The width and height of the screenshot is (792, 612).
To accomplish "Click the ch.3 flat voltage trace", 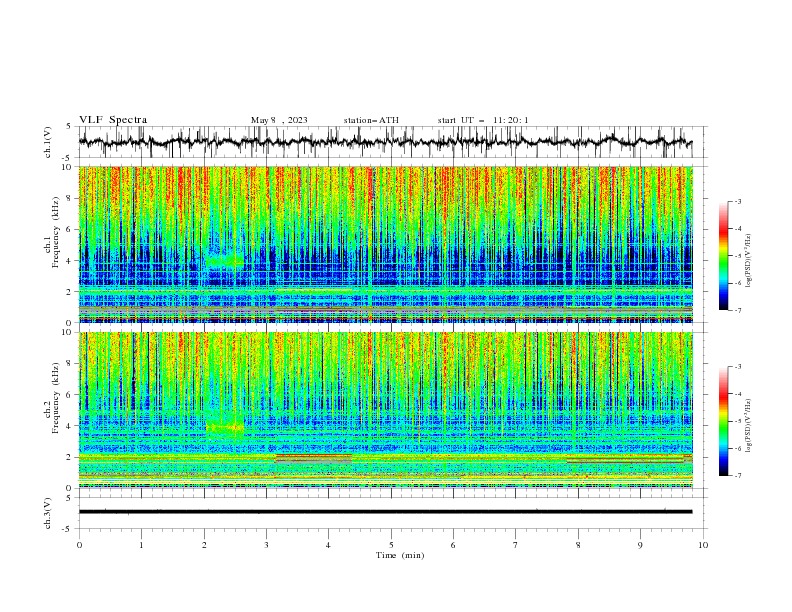I will (385, 512).
